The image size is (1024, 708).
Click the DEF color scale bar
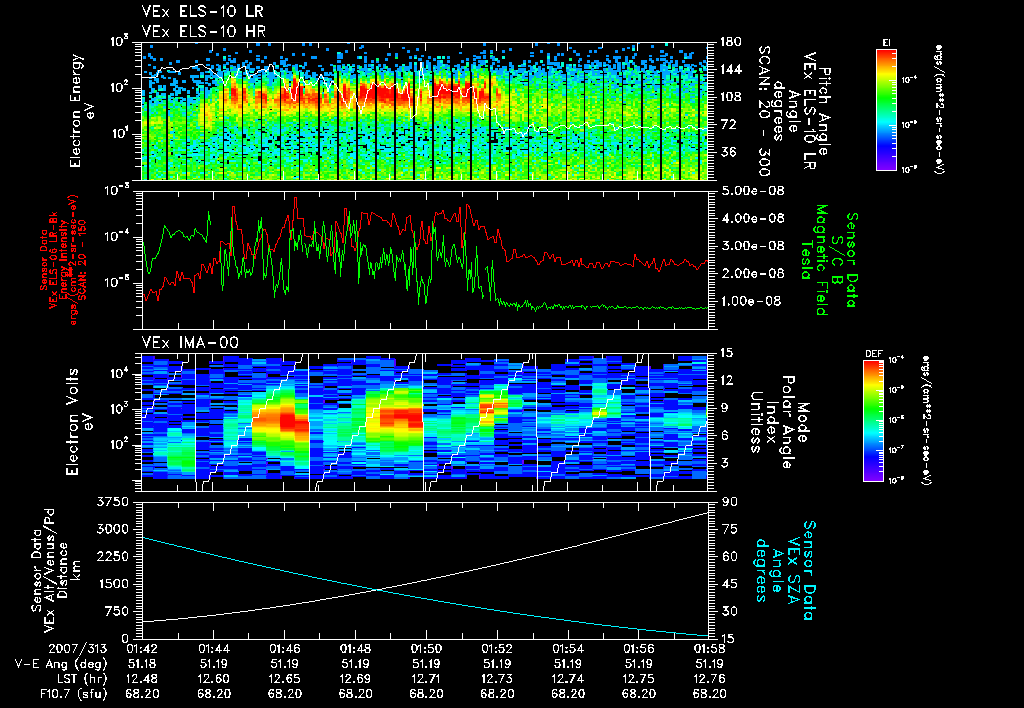[x=873, y=421]
